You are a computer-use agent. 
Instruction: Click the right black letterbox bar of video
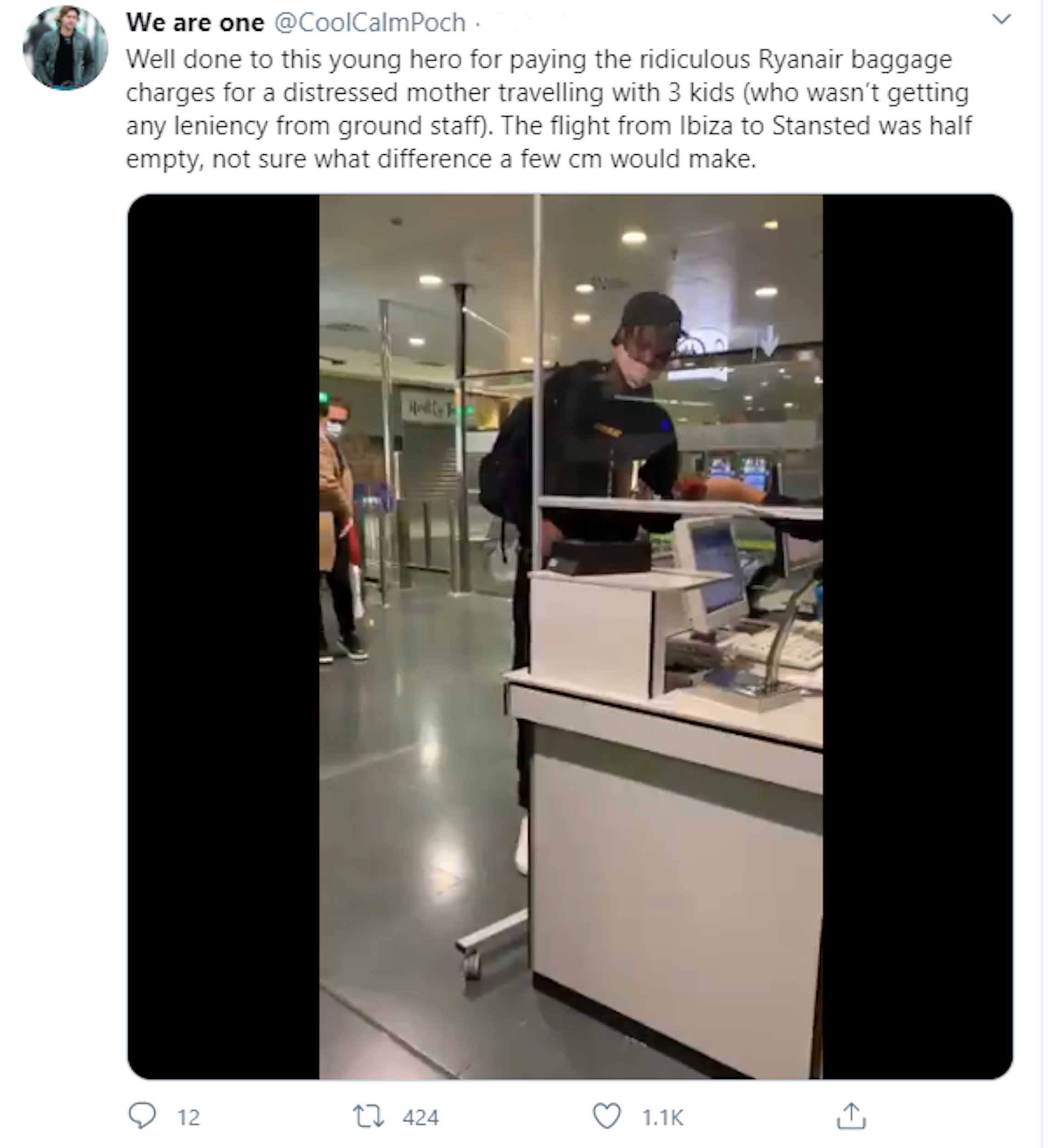click(x=918, y=636)
